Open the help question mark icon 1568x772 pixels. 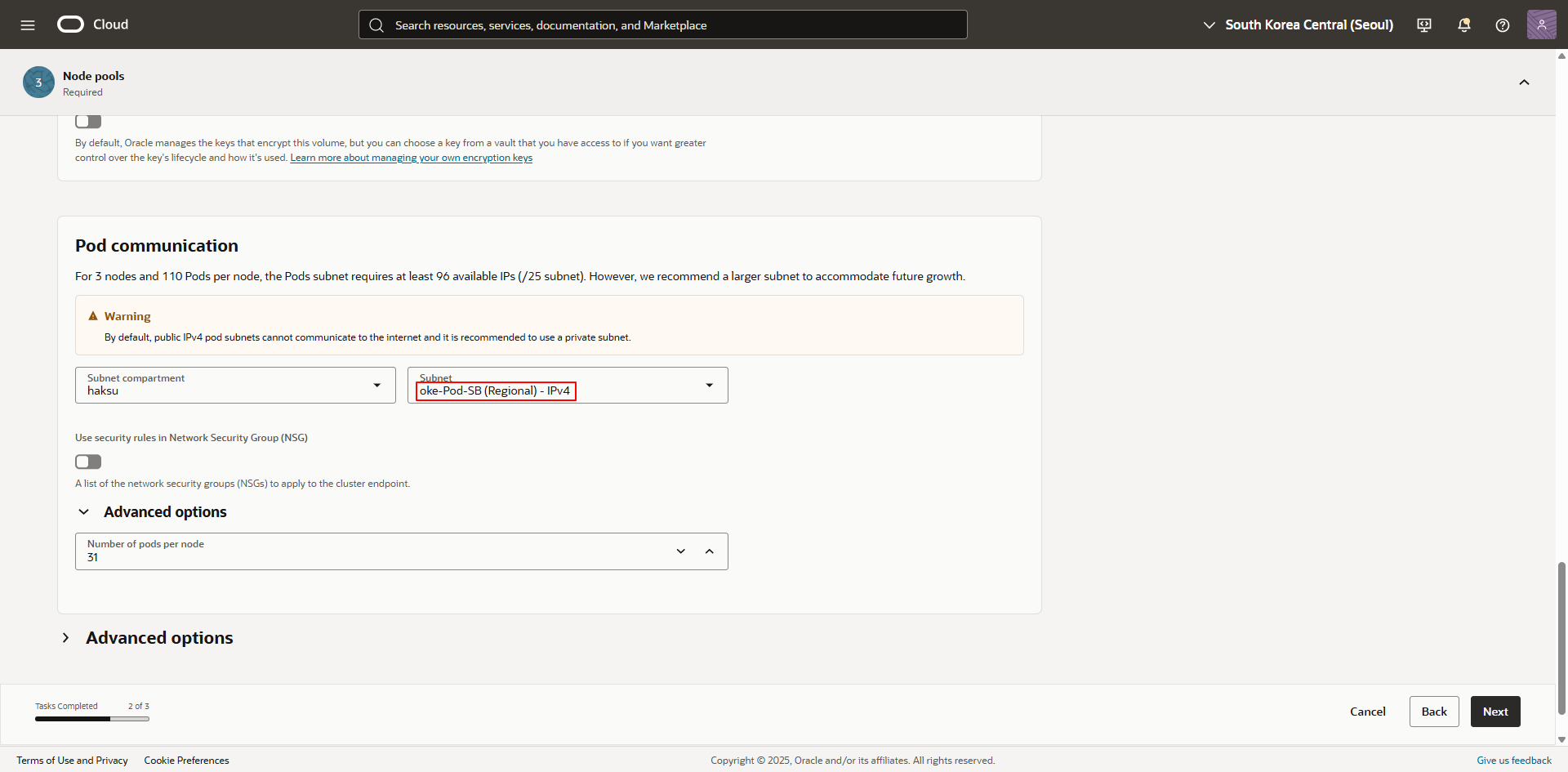[1502, 25]
